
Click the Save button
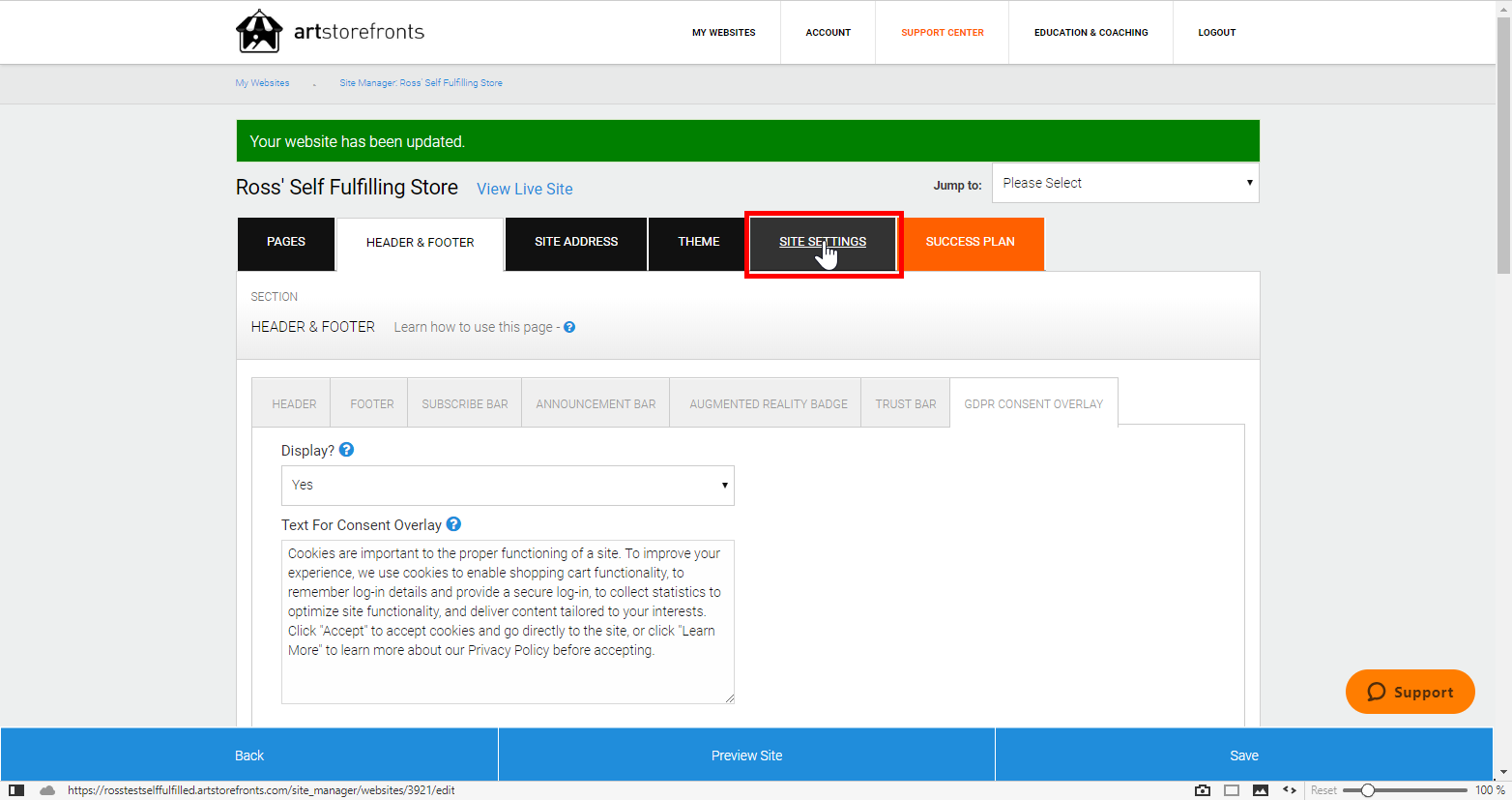click(x=1244, y=756)
